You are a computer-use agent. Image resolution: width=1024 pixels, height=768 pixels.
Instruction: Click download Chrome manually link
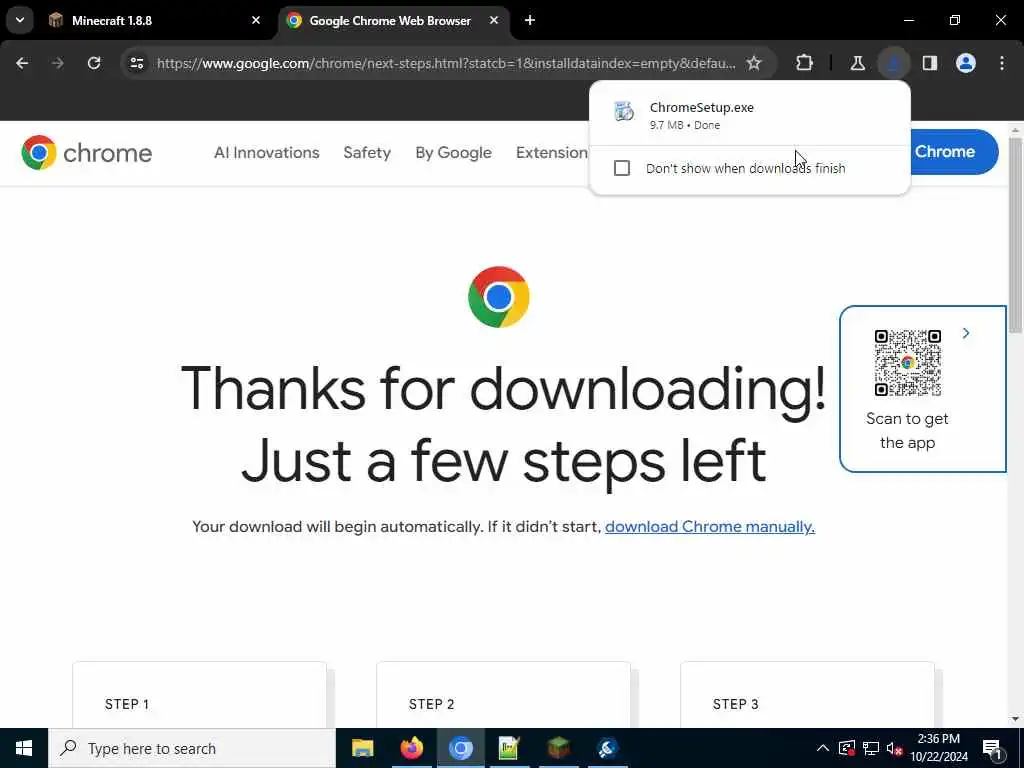click(x=710, y=526)
